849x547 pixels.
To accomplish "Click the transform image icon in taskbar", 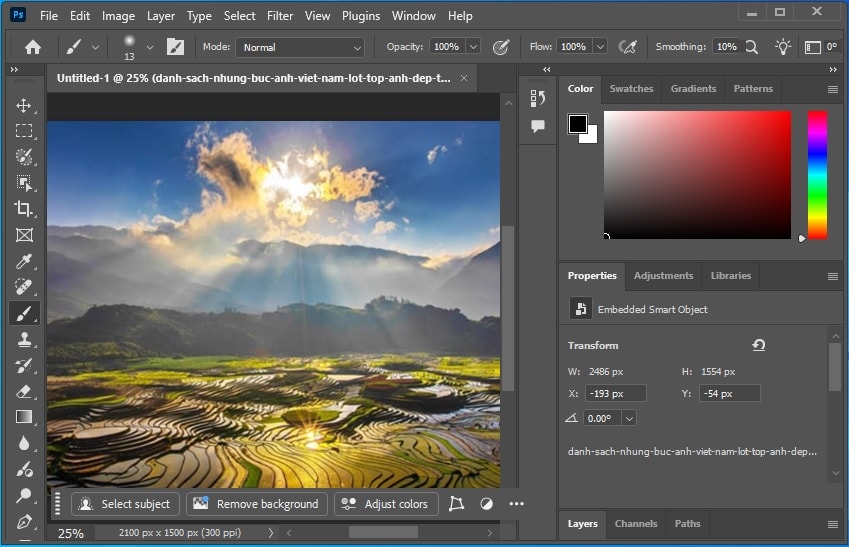I will [x=456, y=504].
